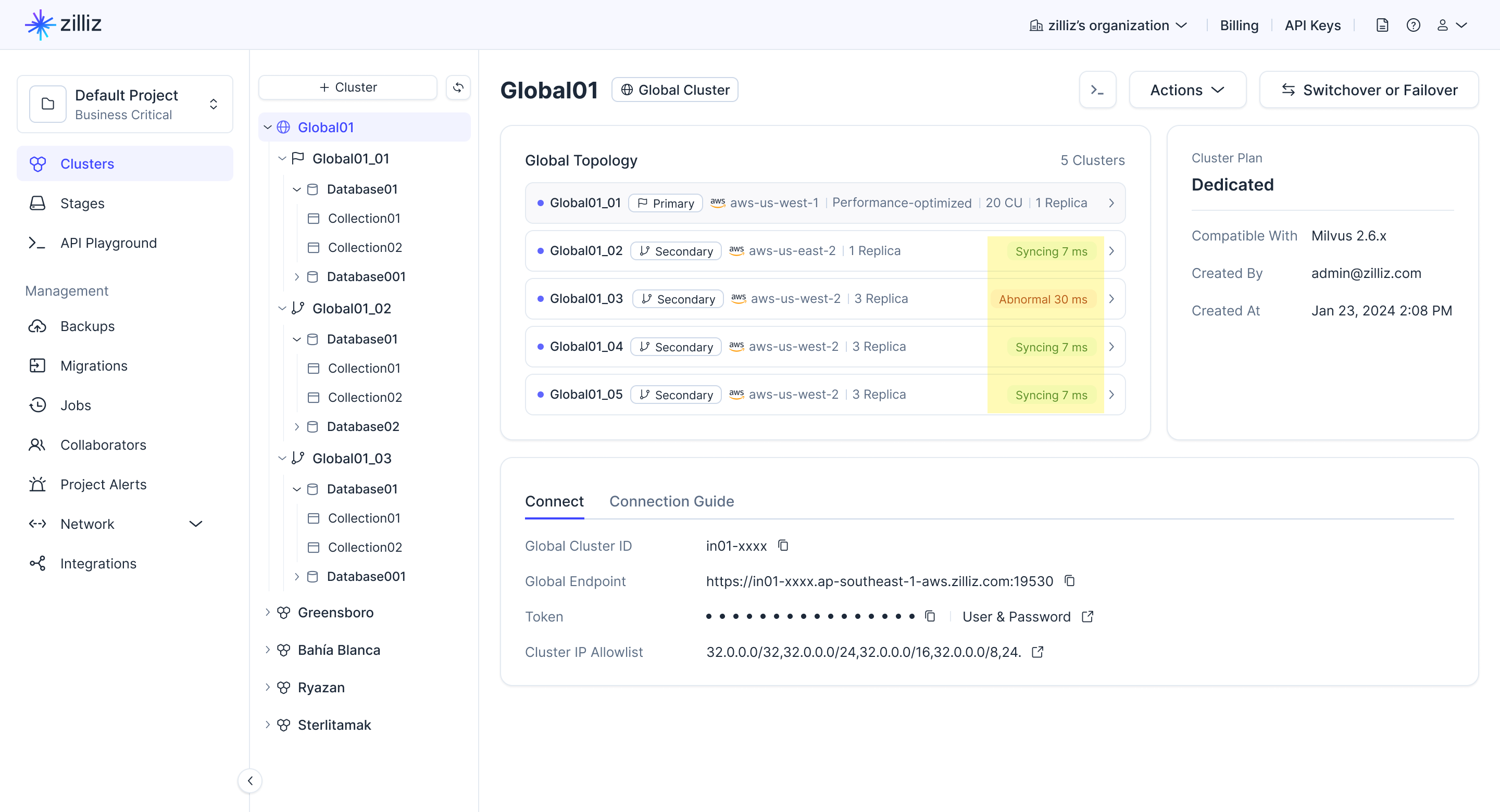Collapse the Global01_02 tree node
1500x812 pixels.
(282, 309)
